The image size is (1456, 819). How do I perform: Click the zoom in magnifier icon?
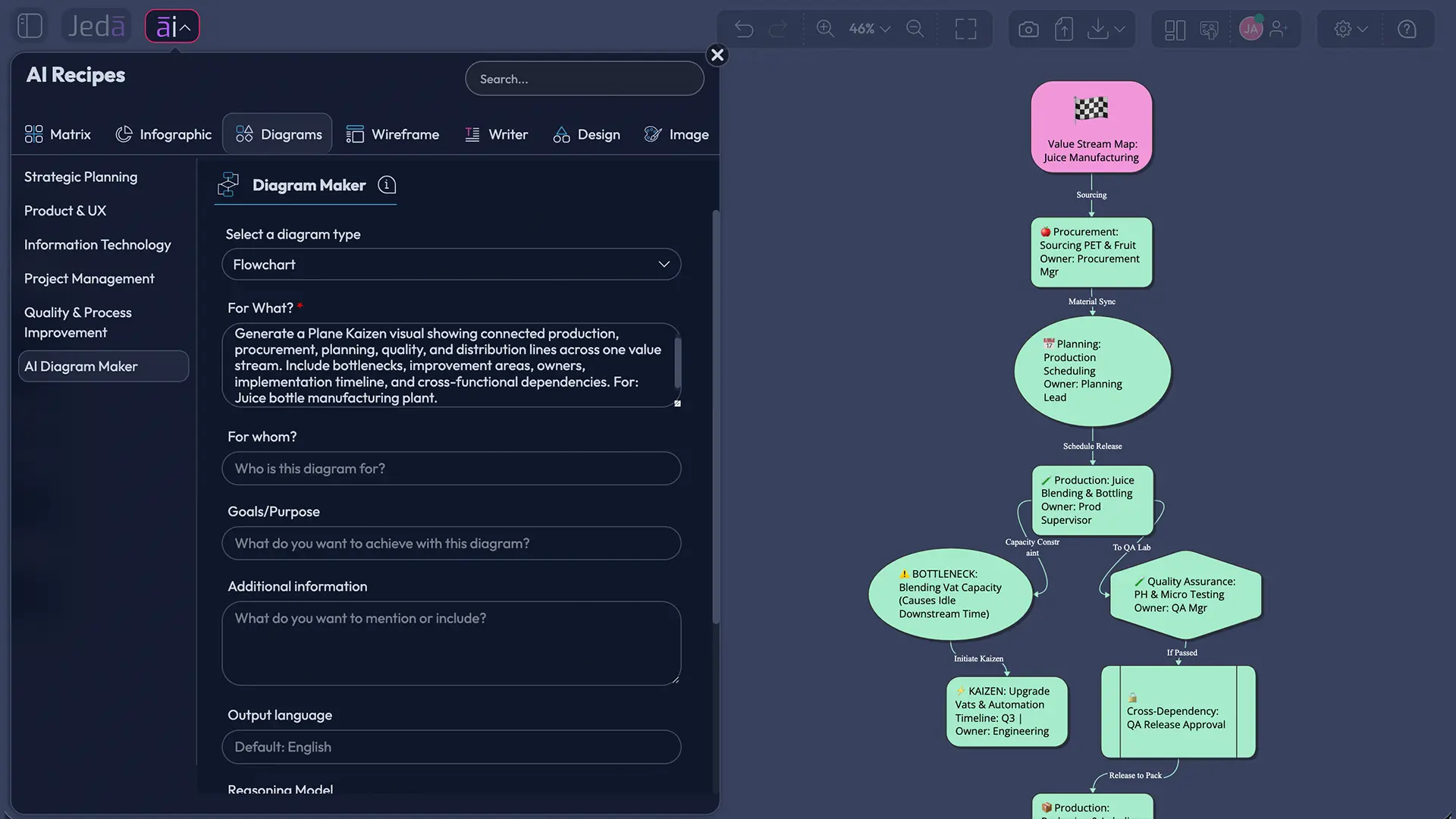pos(825,29)
